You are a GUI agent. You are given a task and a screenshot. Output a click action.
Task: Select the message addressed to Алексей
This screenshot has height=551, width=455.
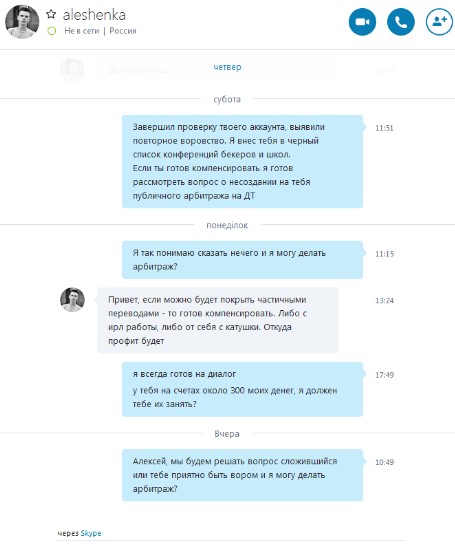click(x=242, y=475)
